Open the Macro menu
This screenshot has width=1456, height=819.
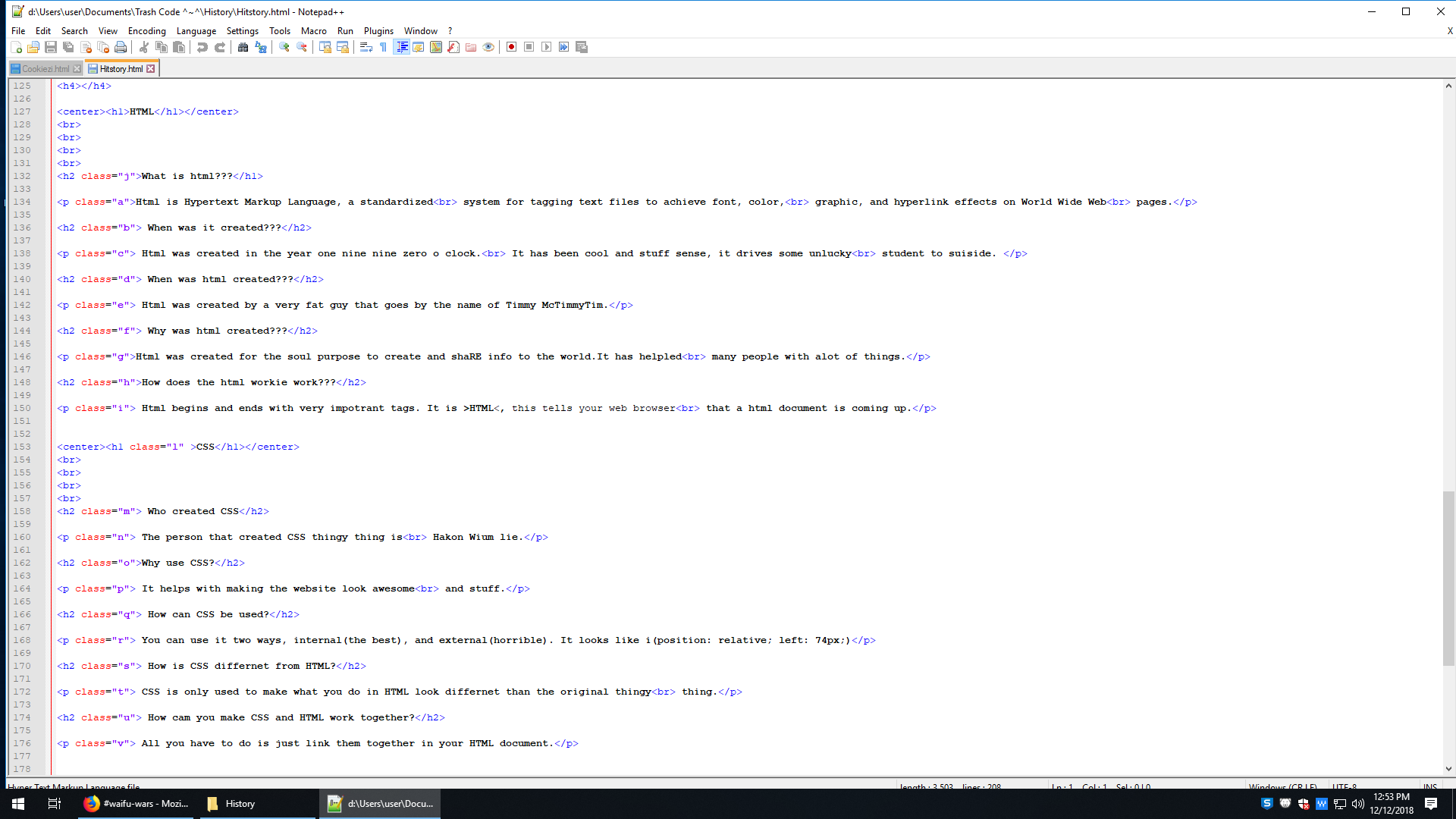pos(313,31)
